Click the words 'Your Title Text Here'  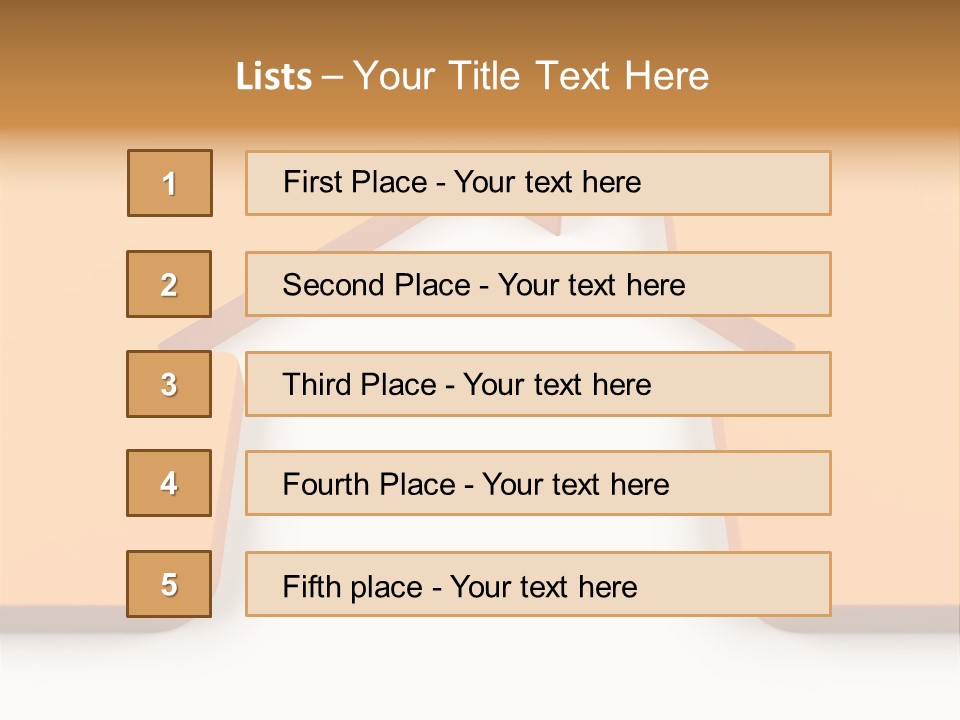tap(531, 76)
